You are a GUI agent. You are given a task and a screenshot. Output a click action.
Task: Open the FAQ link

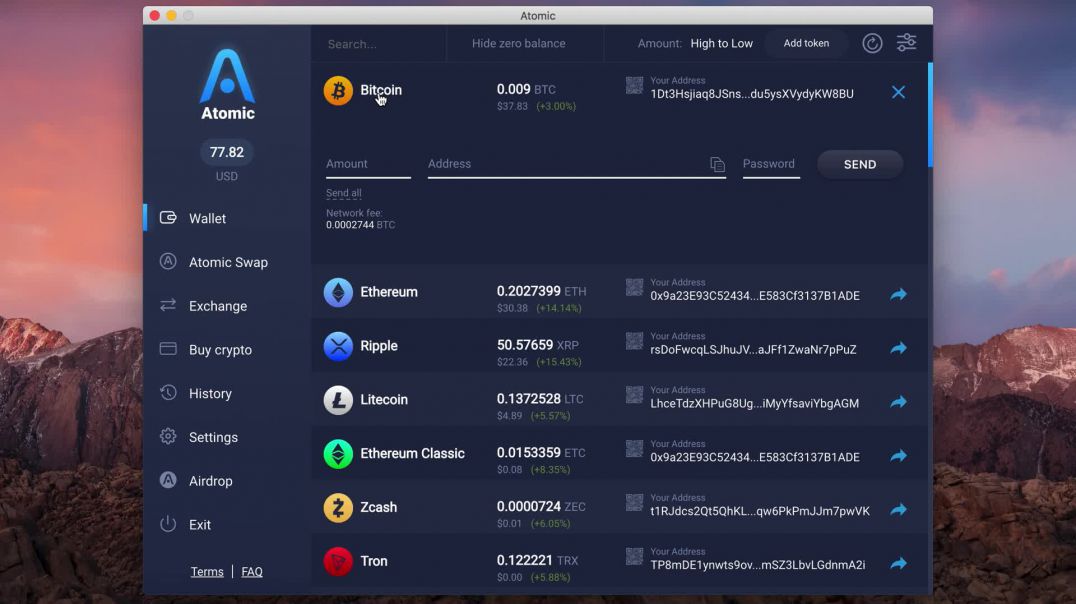[x=252, y=572]
